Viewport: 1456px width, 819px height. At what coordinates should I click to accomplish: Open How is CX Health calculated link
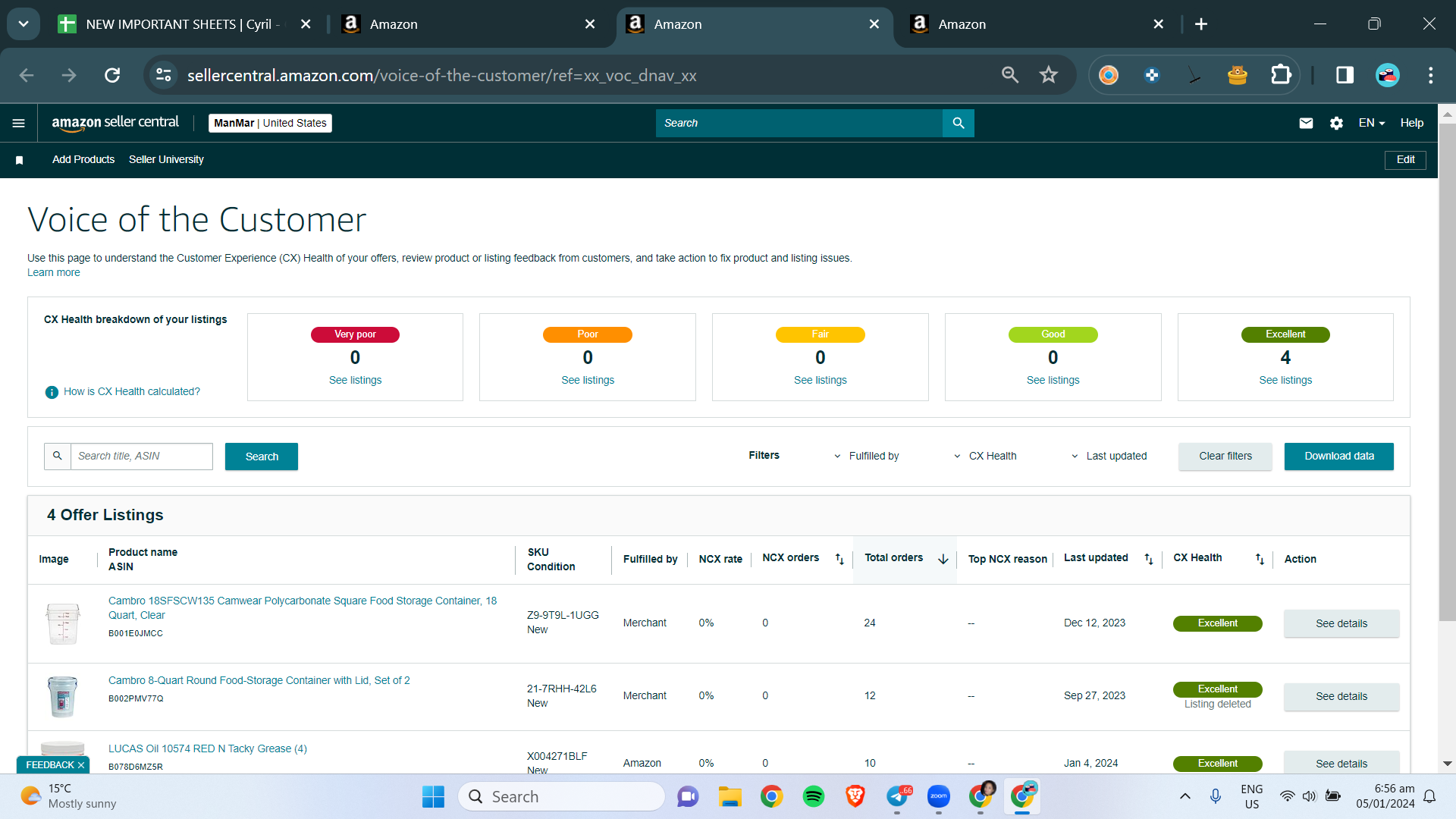[132, 391]
